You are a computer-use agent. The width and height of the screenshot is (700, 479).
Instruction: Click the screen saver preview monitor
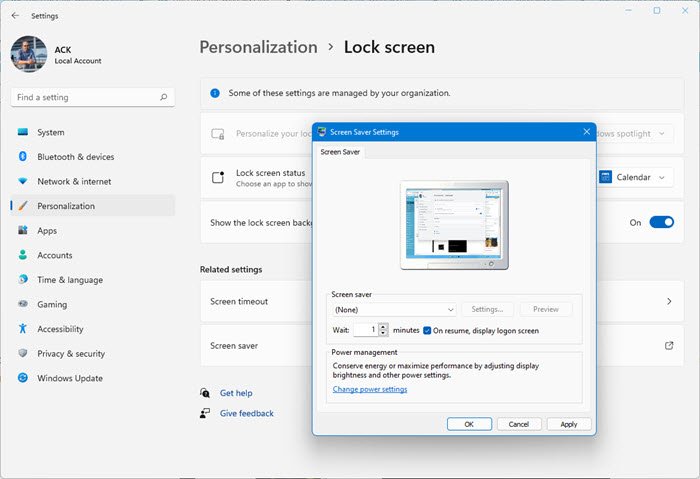point(454,225)
